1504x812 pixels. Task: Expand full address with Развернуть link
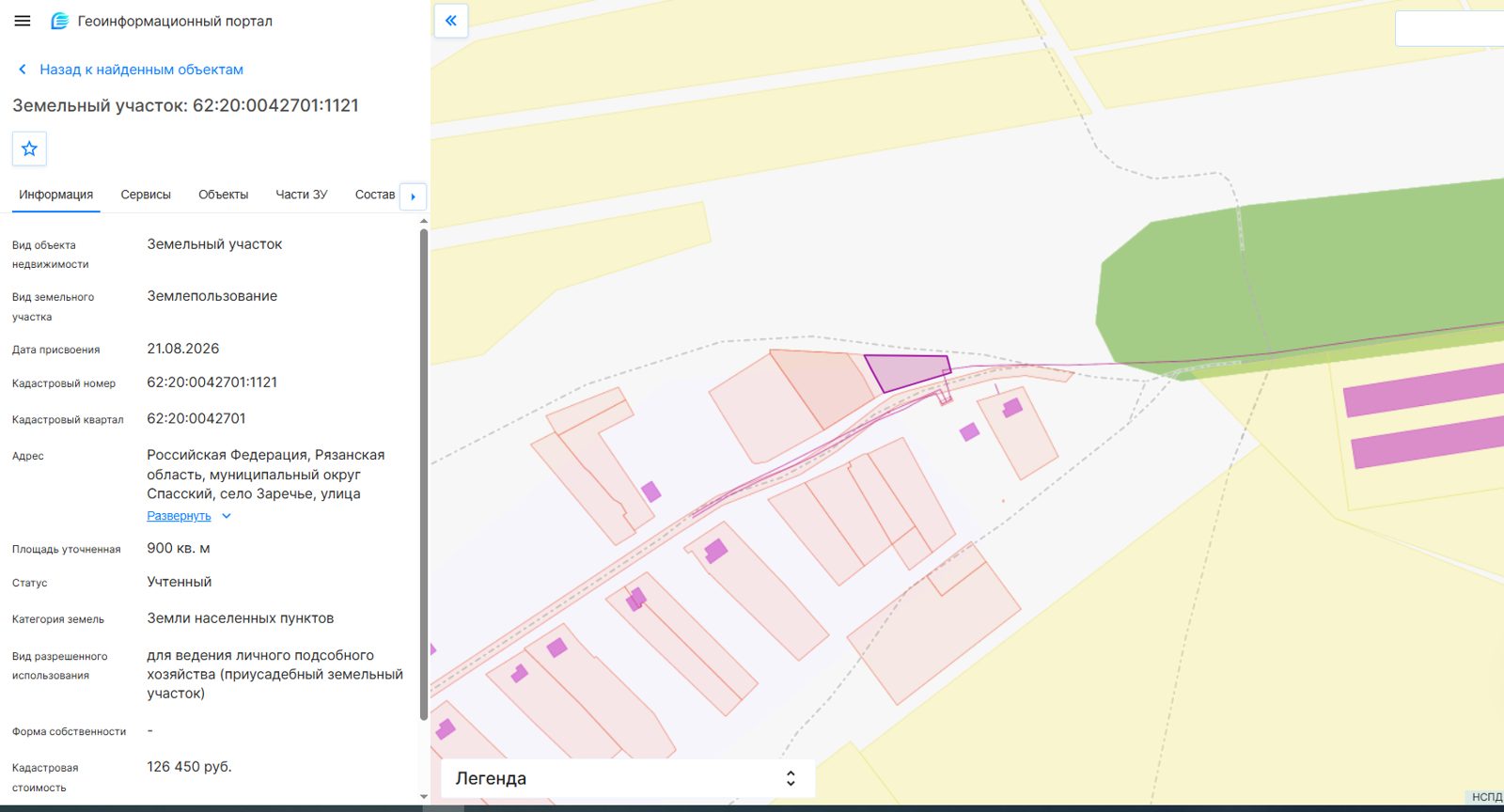(x=179, y=516)
